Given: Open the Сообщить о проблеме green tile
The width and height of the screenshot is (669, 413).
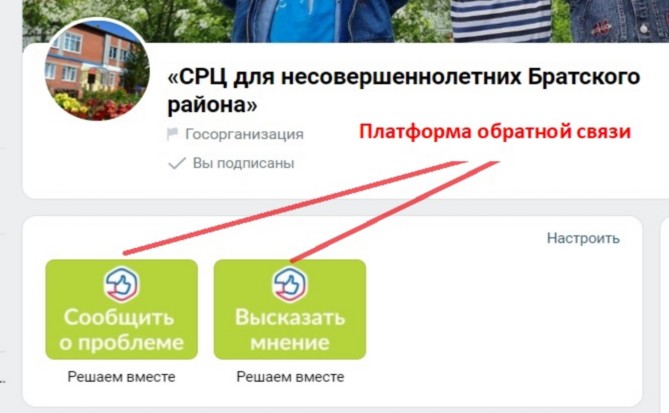Looking at the screenshot, I should pyautogui.click(x=122, y=309).
